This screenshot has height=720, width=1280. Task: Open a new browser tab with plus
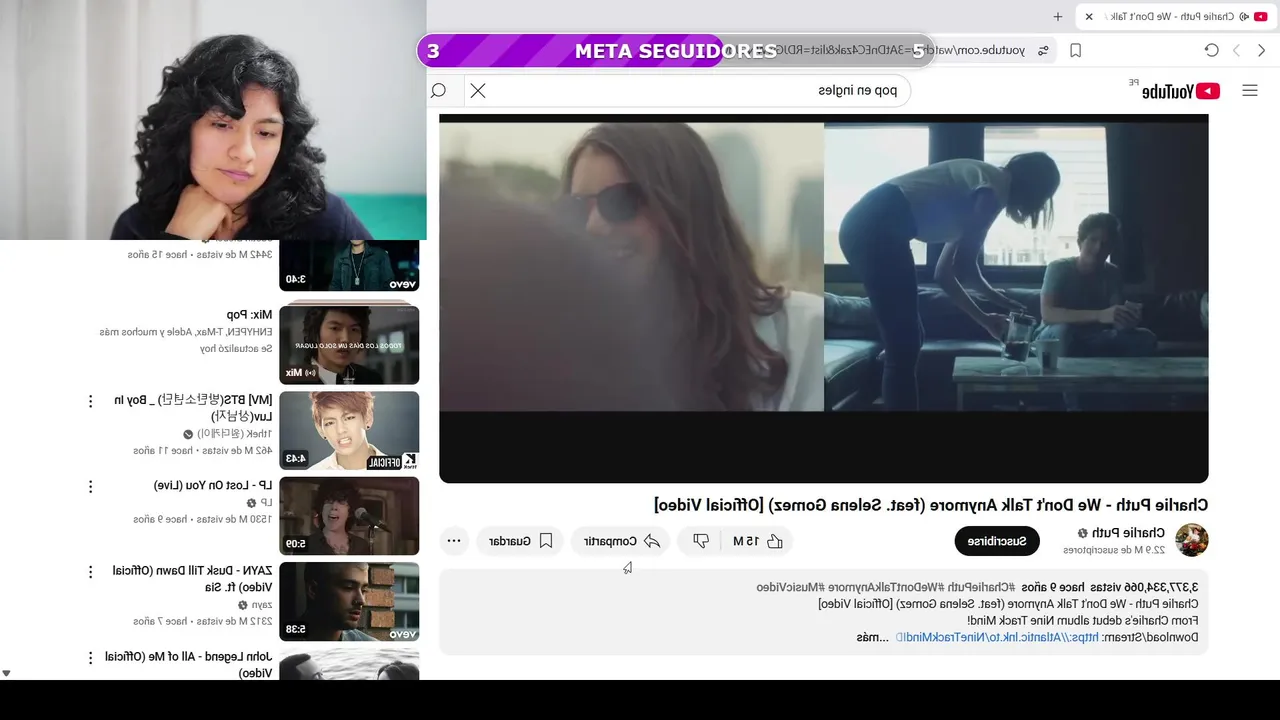pyautogui.click(x=1057, y=17)
